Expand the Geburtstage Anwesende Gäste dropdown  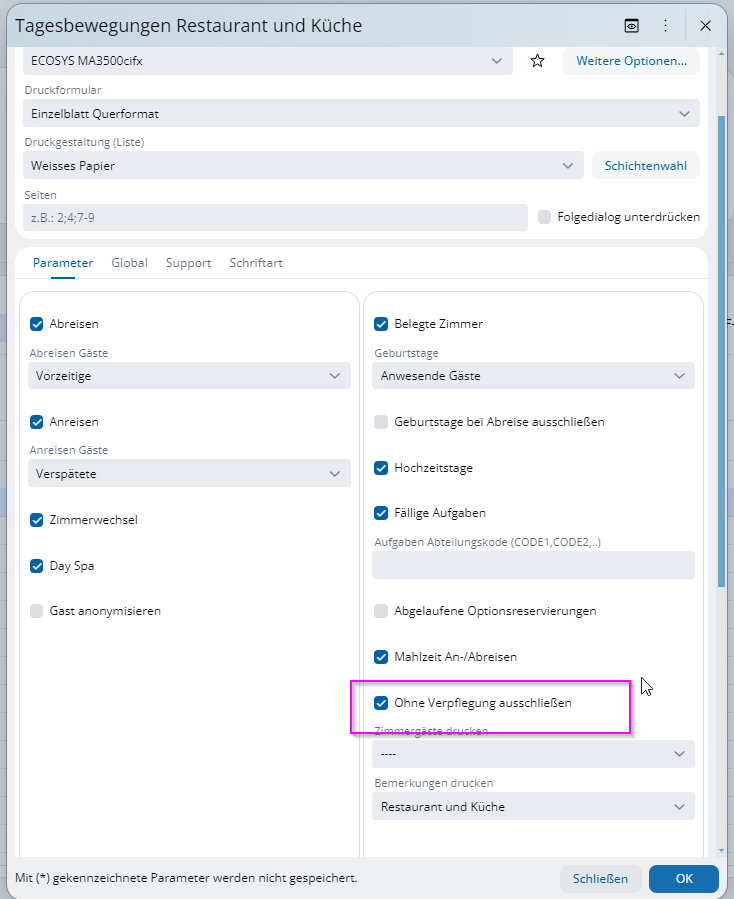point(533,376)
